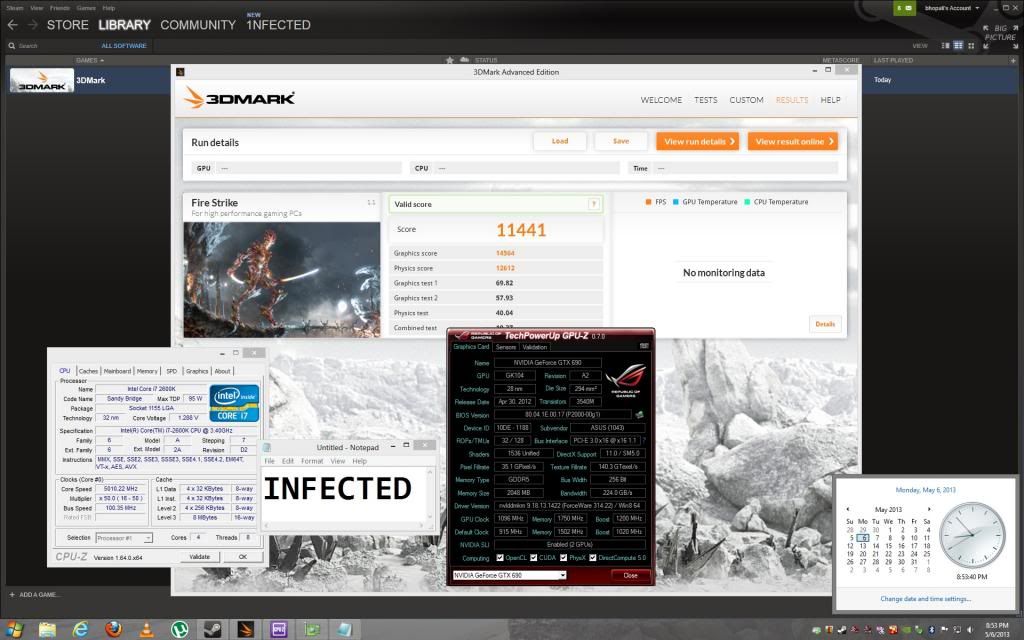Click Steam's forward navigation arrow
The height and width of the screenshot is (640, 1024).
click(33, 25)
